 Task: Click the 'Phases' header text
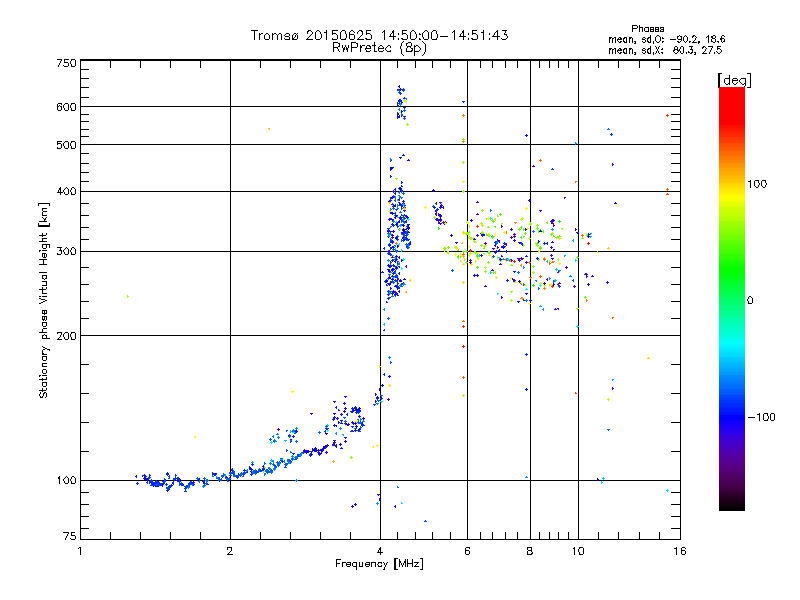[x=647, y=29]
